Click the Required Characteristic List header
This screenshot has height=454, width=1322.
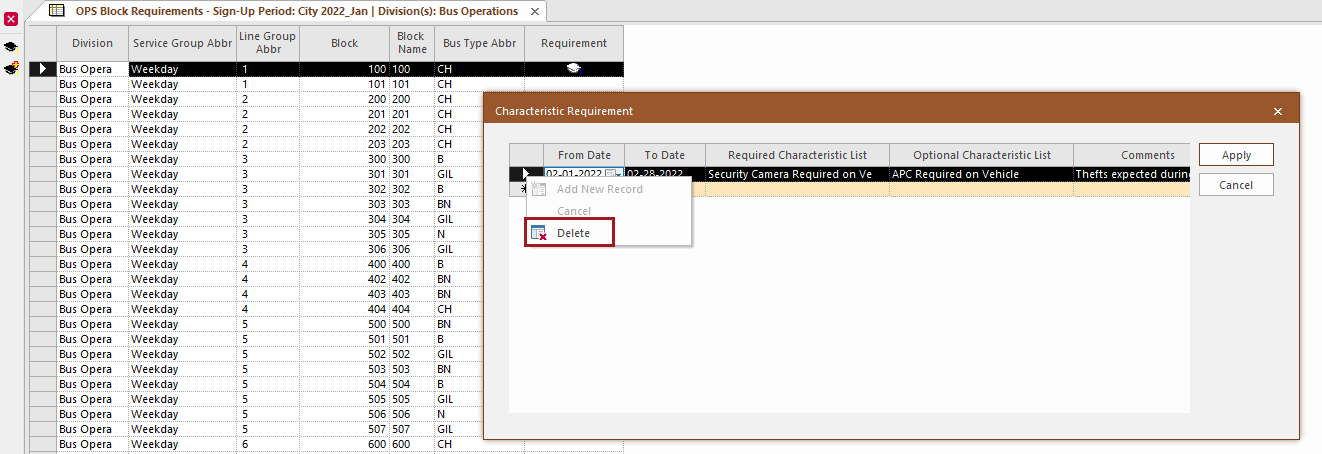795,155
